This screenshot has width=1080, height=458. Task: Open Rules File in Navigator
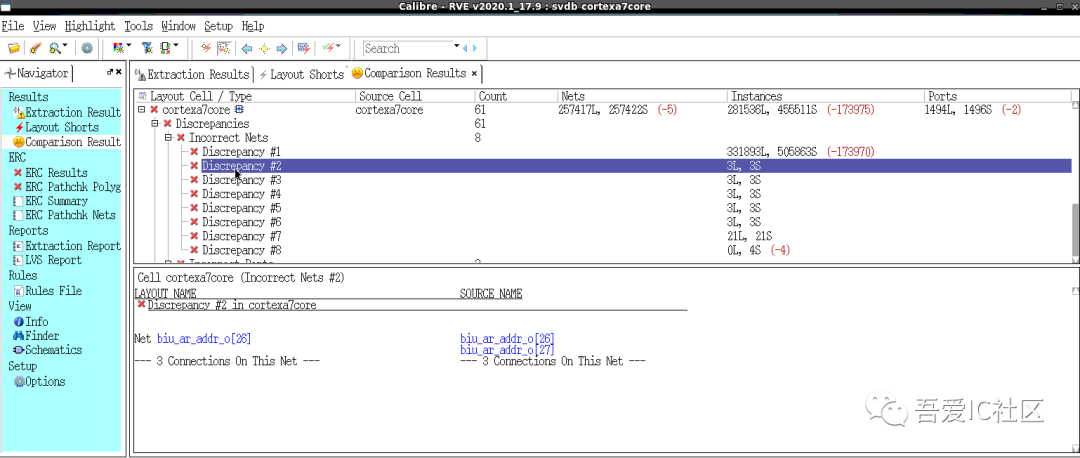coord(48,291)
